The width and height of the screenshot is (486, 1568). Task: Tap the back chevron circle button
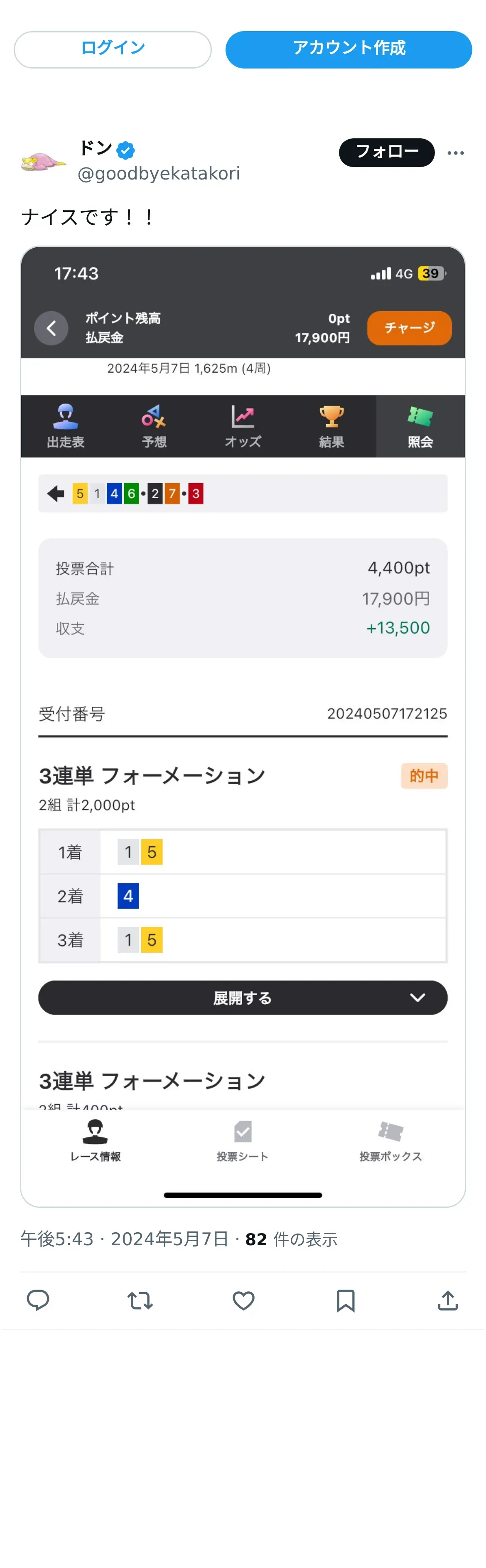51,328
